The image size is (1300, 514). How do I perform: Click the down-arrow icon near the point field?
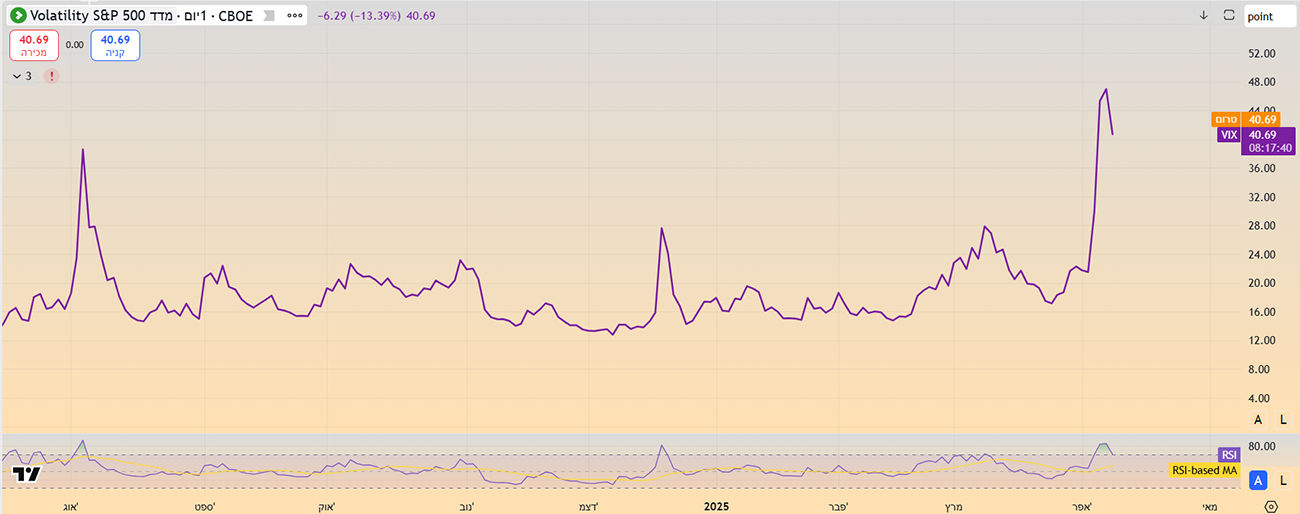point(1204,16)
